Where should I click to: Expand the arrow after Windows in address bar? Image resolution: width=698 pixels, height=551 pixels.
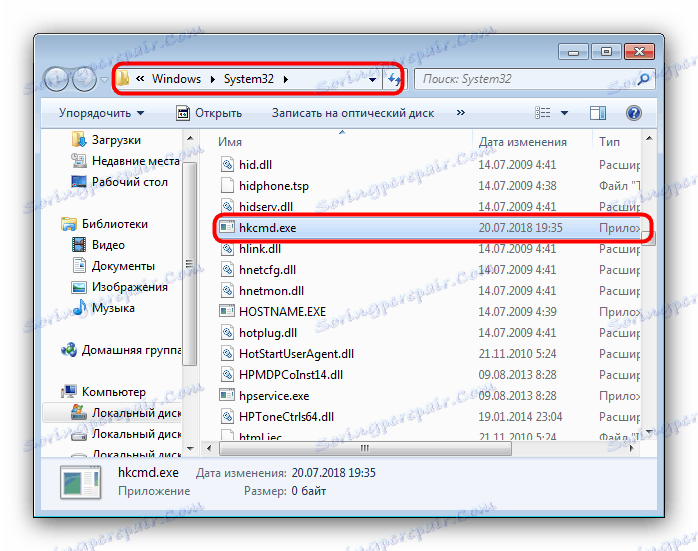click(212, 79)
